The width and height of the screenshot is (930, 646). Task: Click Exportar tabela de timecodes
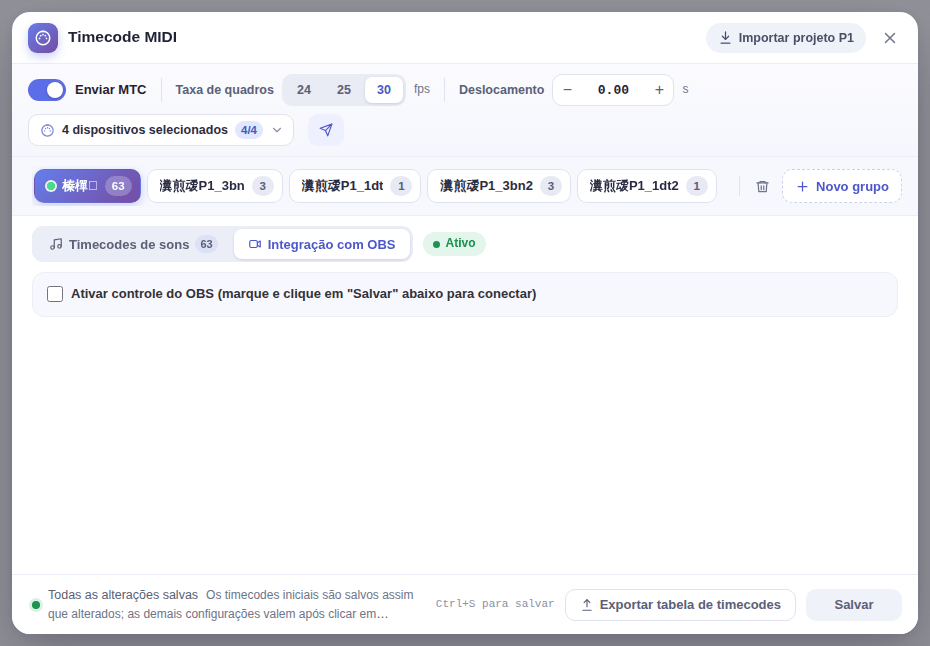(x=680, y=605)
